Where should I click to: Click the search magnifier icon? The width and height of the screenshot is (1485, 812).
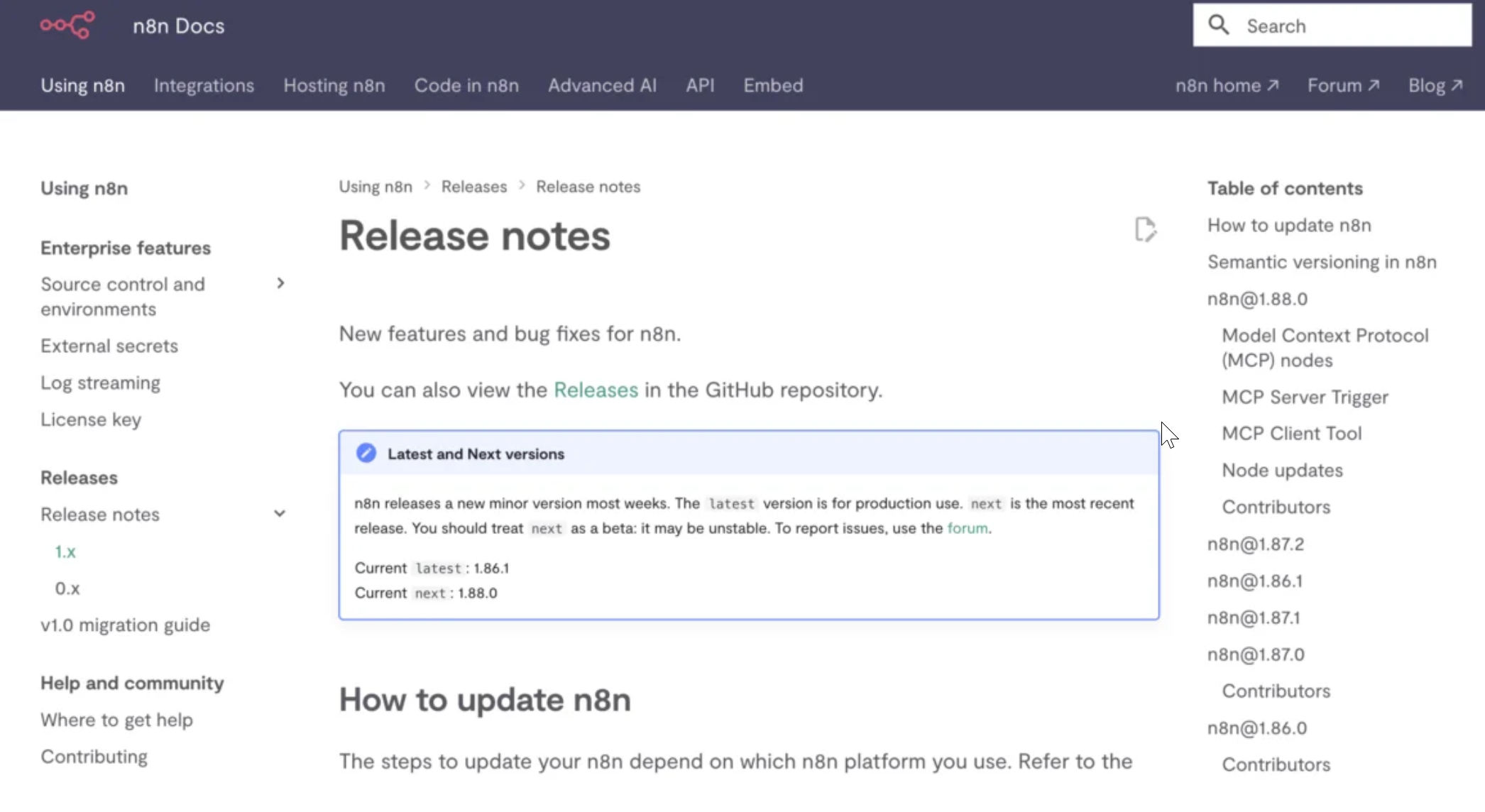1219,25
